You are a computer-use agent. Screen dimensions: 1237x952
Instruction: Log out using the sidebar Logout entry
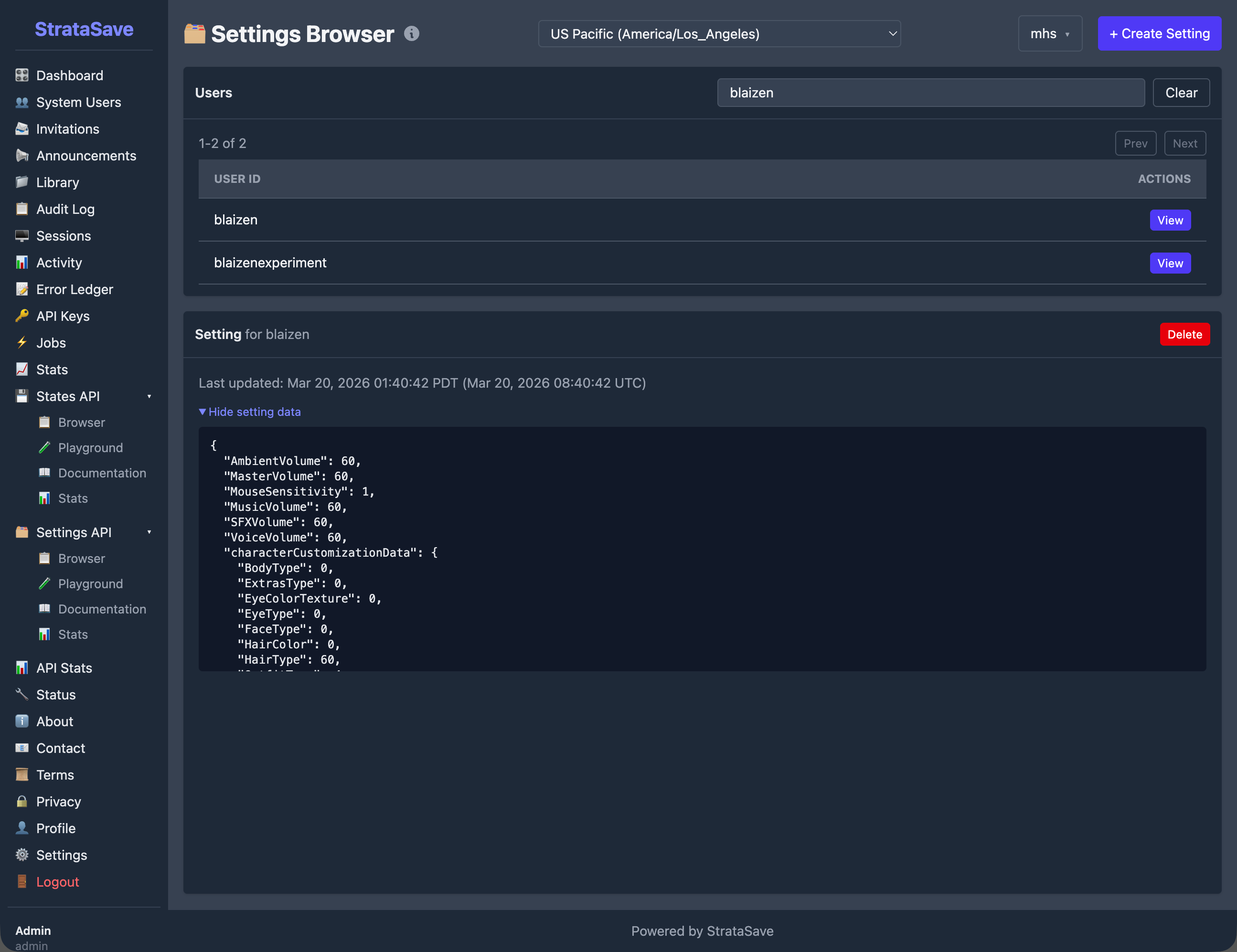(x=57, y=882)
